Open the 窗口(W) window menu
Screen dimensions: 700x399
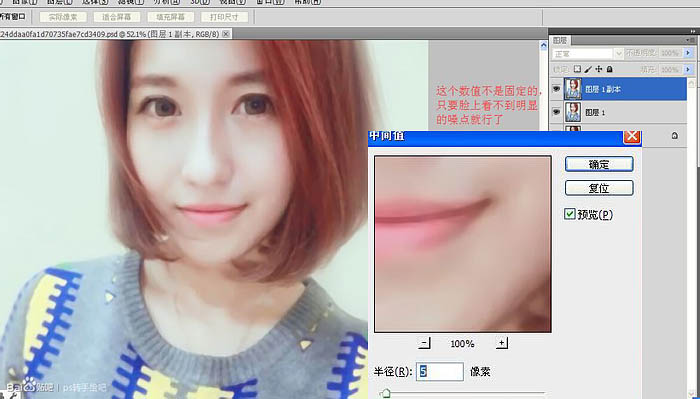coord(271,2)
